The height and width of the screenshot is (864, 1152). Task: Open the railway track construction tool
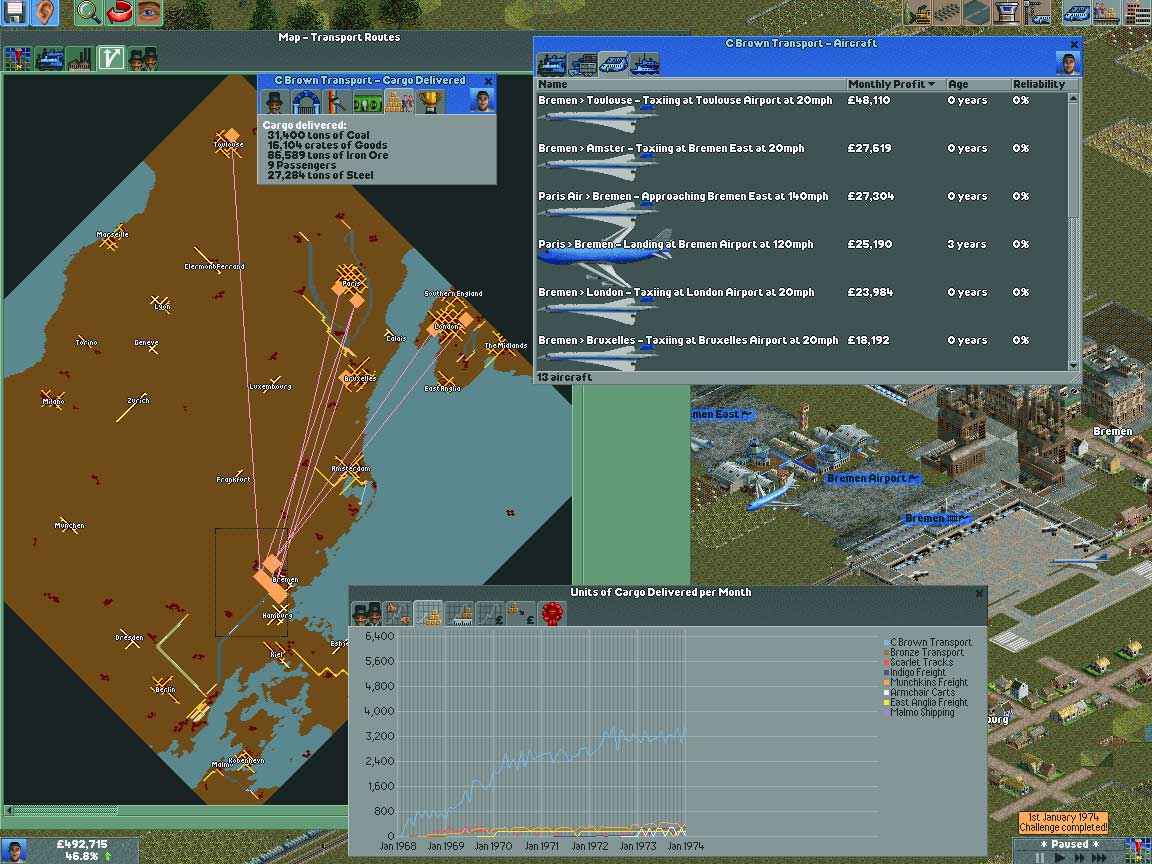(x=948, y=12)
